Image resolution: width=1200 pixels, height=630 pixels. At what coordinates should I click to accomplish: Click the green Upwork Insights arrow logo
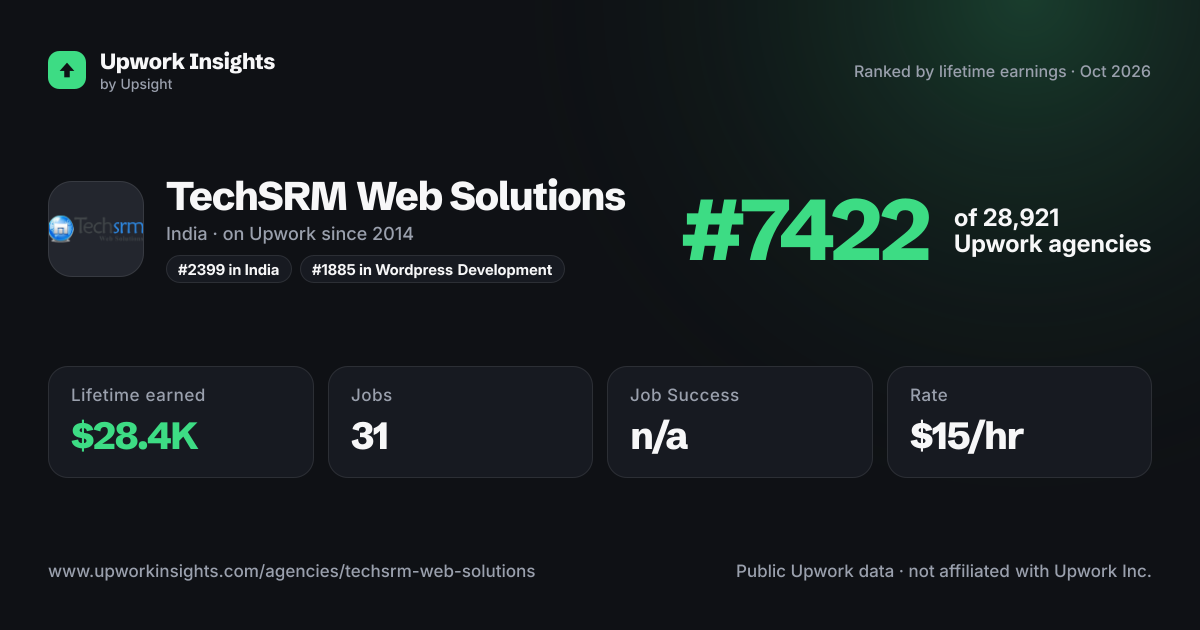click(x=67, y=70)
